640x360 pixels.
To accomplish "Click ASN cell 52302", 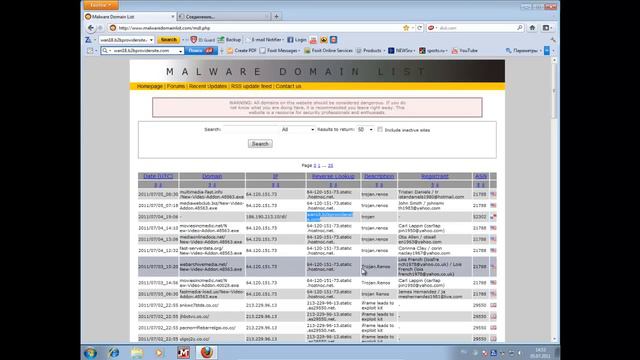I will point(480,217).
